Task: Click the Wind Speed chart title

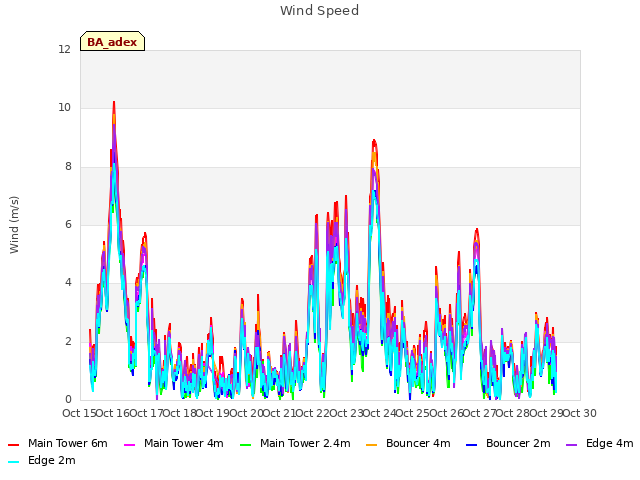Action: (320, 11)
